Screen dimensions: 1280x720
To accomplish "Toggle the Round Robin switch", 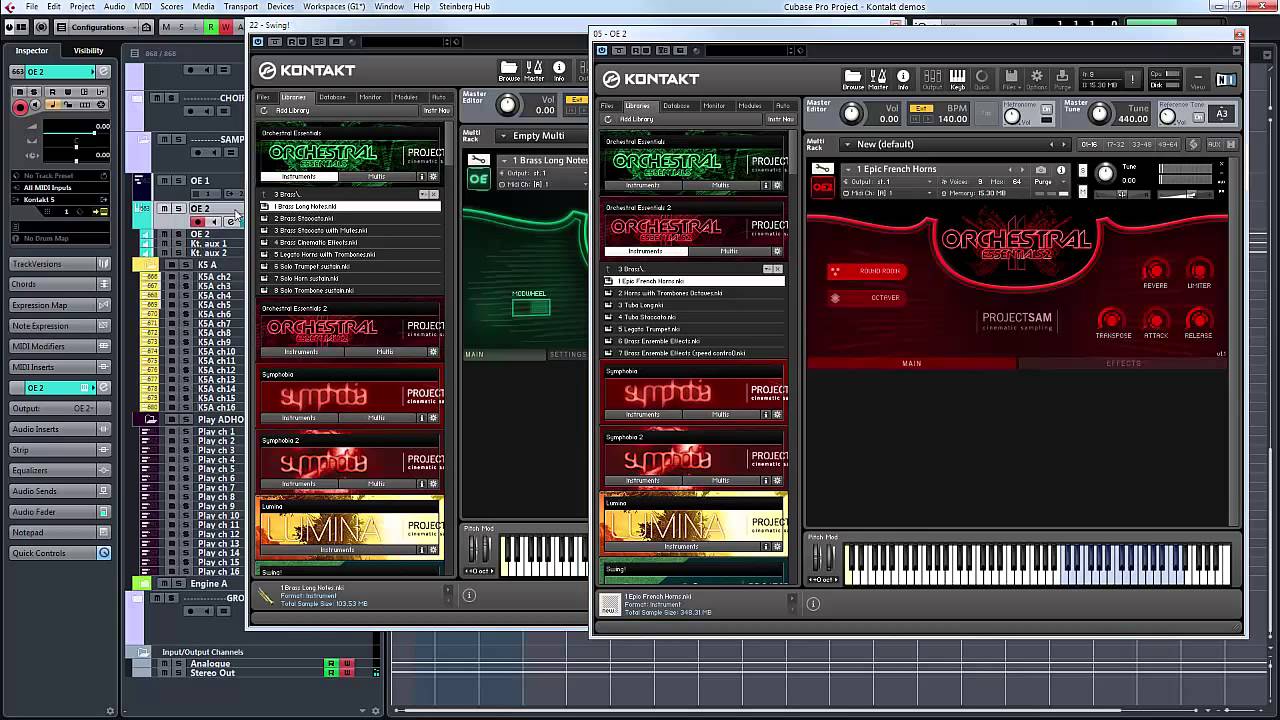I will pos(867,271).
